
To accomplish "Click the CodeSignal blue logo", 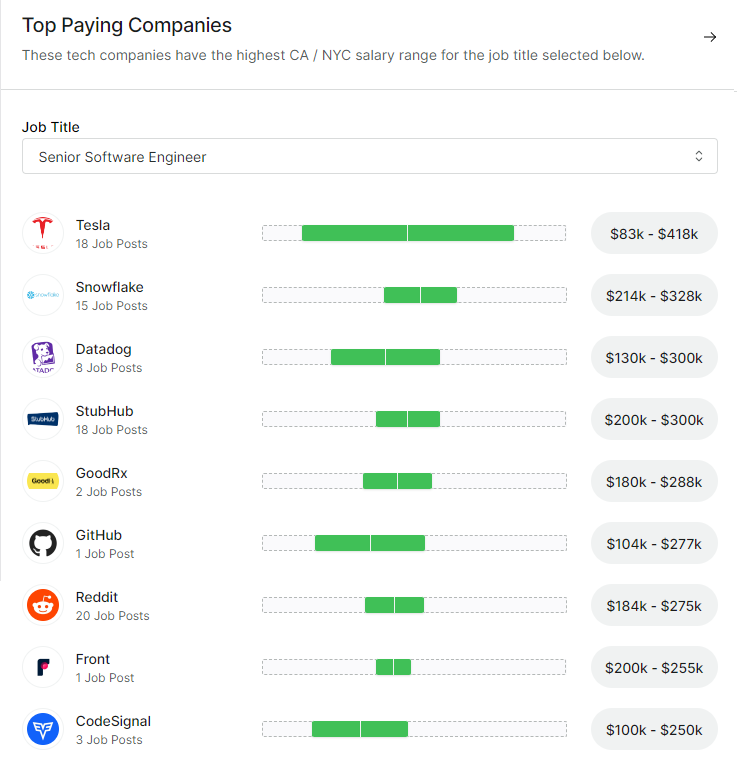I will coord(43,729).
